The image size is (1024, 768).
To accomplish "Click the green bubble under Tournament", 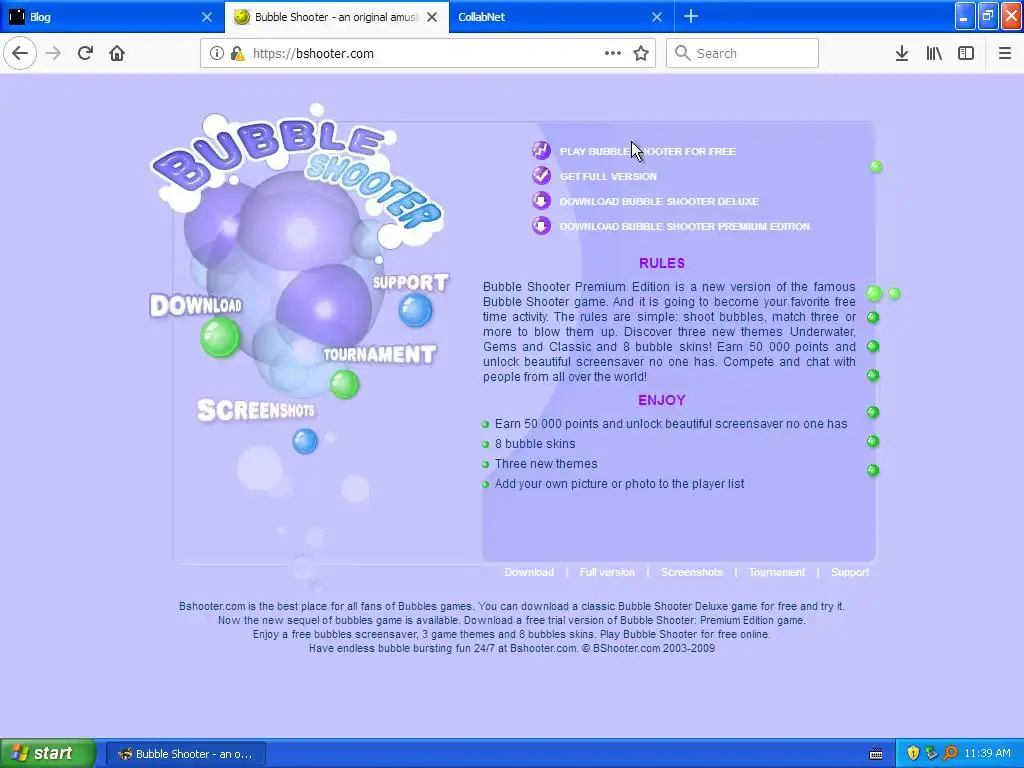I will coord(344,385).
